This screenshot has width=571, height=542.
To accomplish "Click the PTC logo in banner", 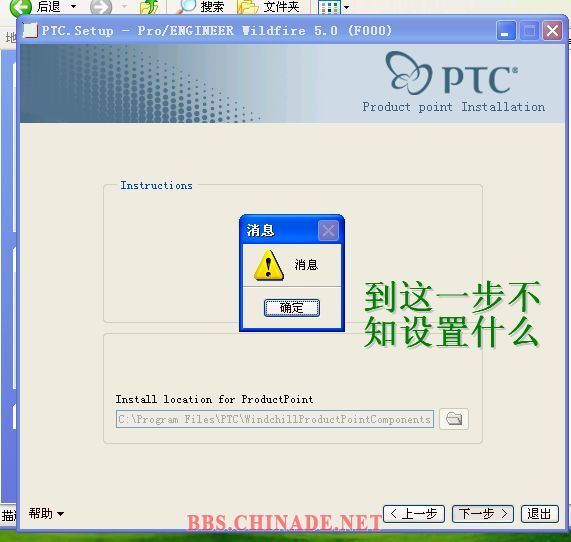I will 452,74.
